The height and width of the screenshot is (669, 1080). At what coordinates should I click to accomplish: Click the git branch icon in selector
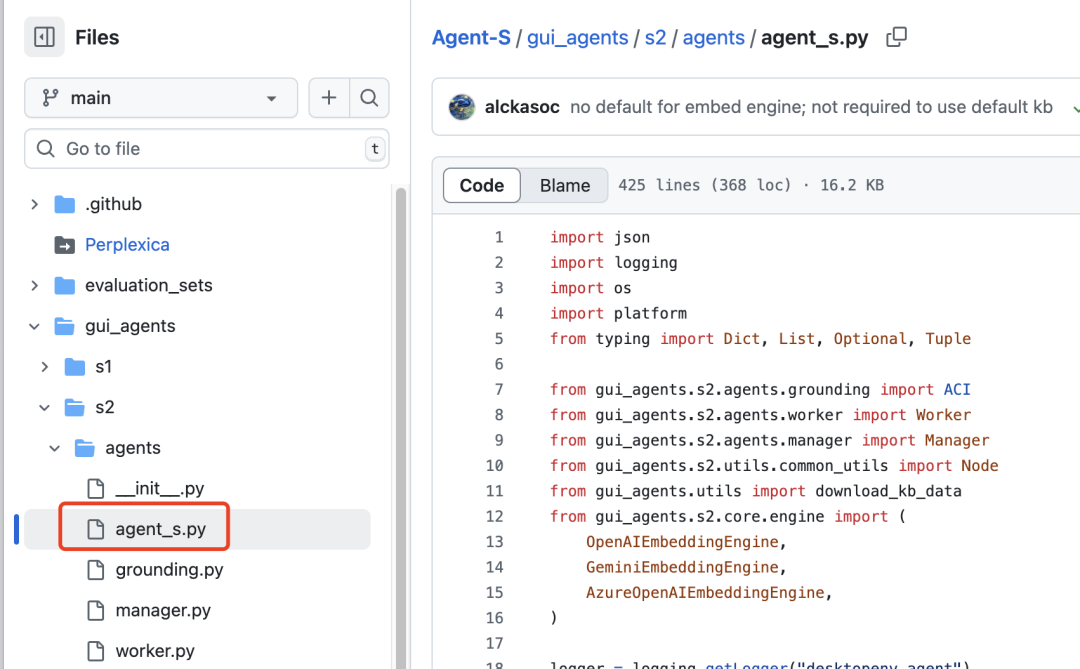click(50, 98)
